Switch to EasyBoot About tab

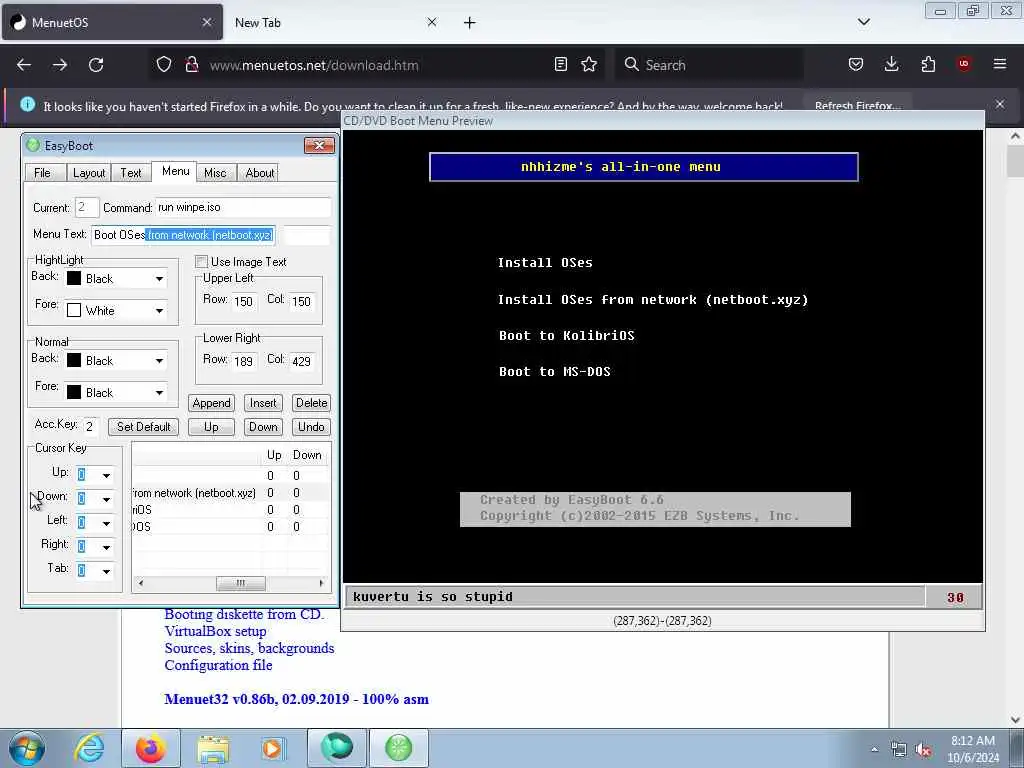click(260, 173)
